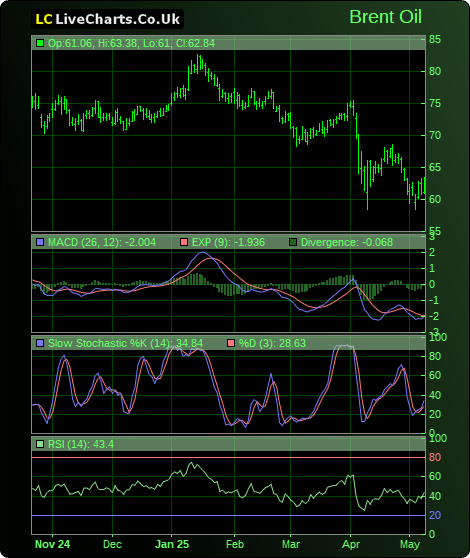Click the blue Slow Stochastic %K legend square

40,343
